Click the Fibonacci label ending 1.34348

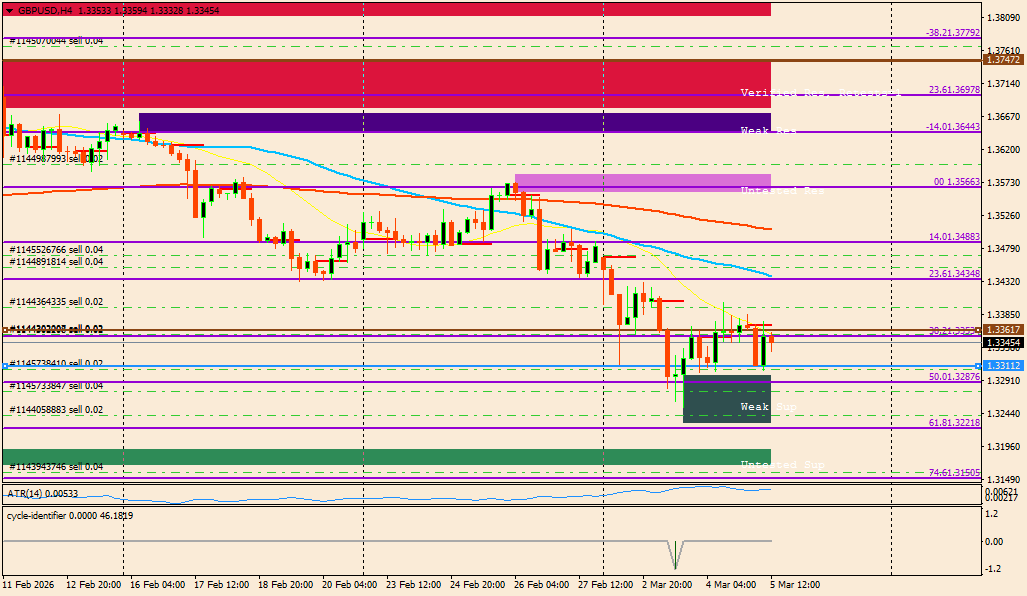(954, 274)
